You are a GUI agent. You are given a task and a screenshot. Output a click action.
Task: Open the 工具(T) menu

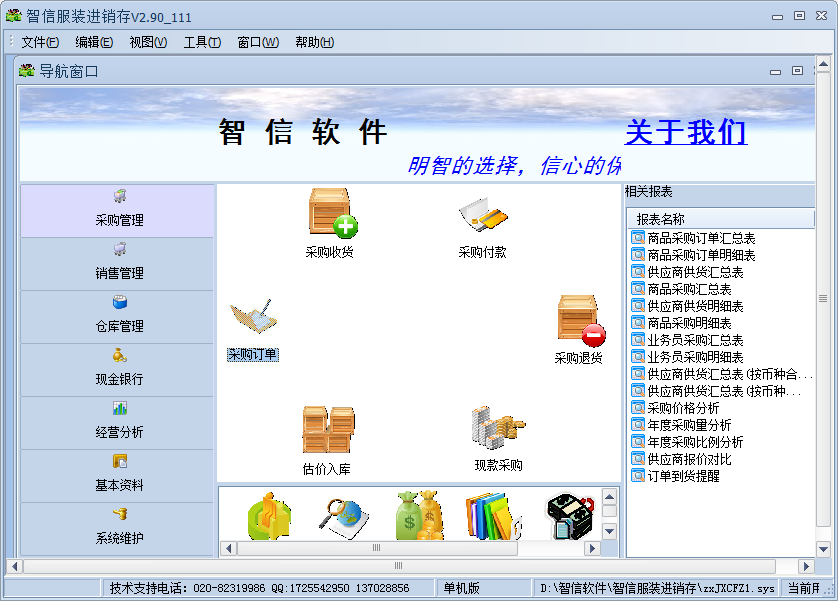pyautogui.click(x=202, y=42)
